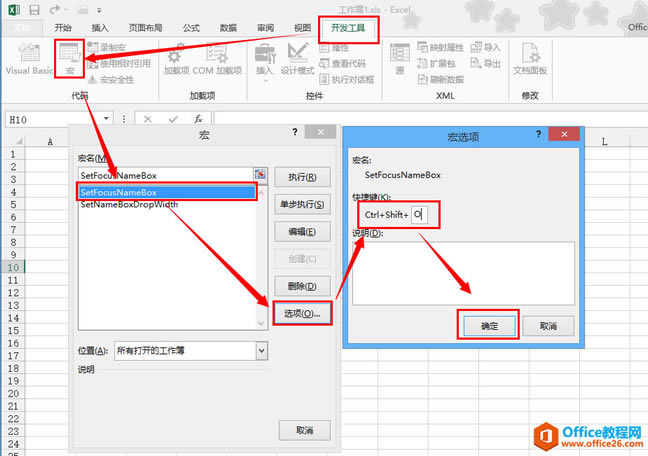Switch to the Insert (插入) ribbon tab
The image size is (648, 456).
pyautogui.click(x=100, y=28)
